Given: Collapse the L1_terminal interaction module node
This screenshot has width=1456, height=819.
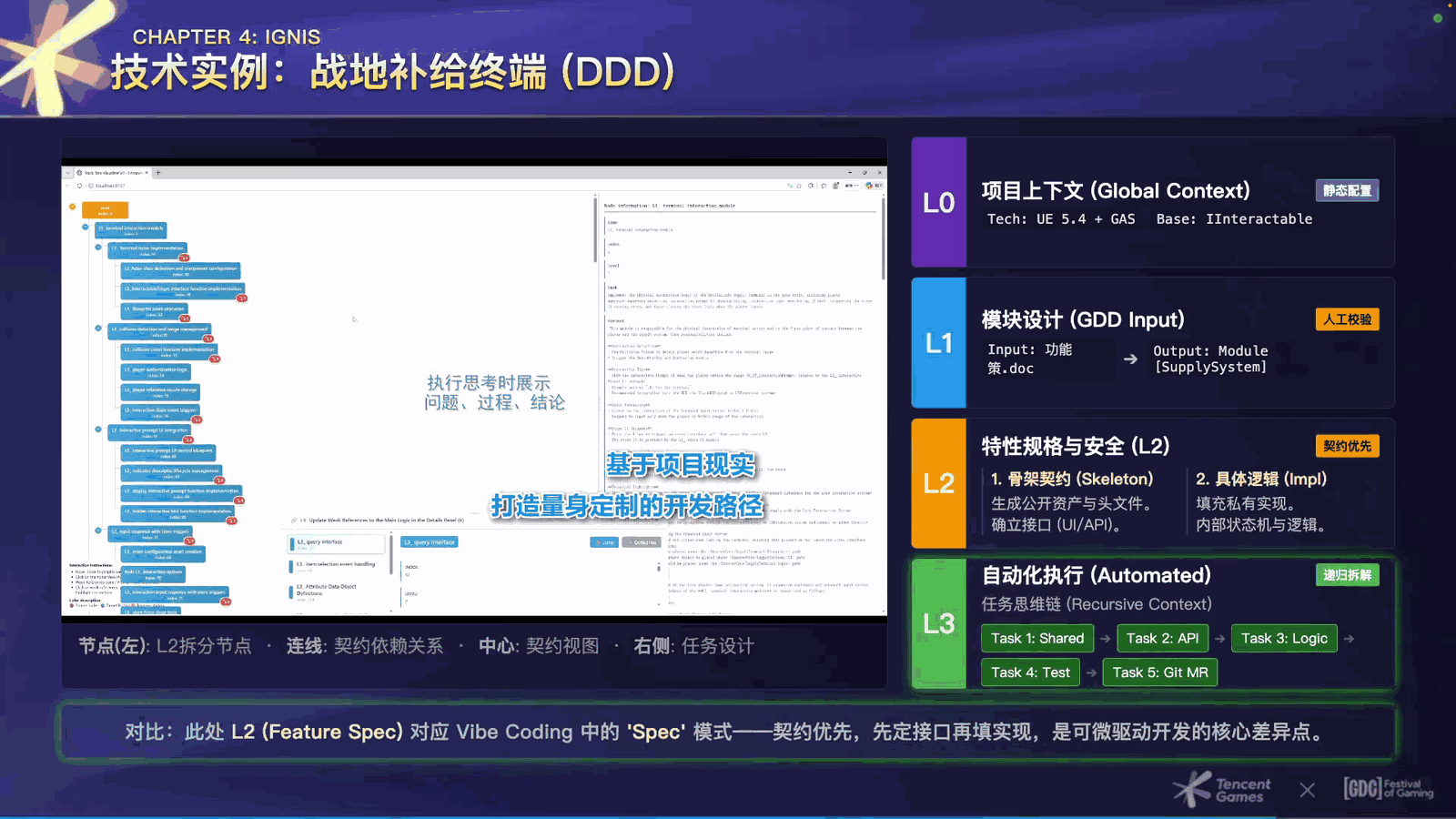Looking at the screenshot, I should tap(86, 227).
